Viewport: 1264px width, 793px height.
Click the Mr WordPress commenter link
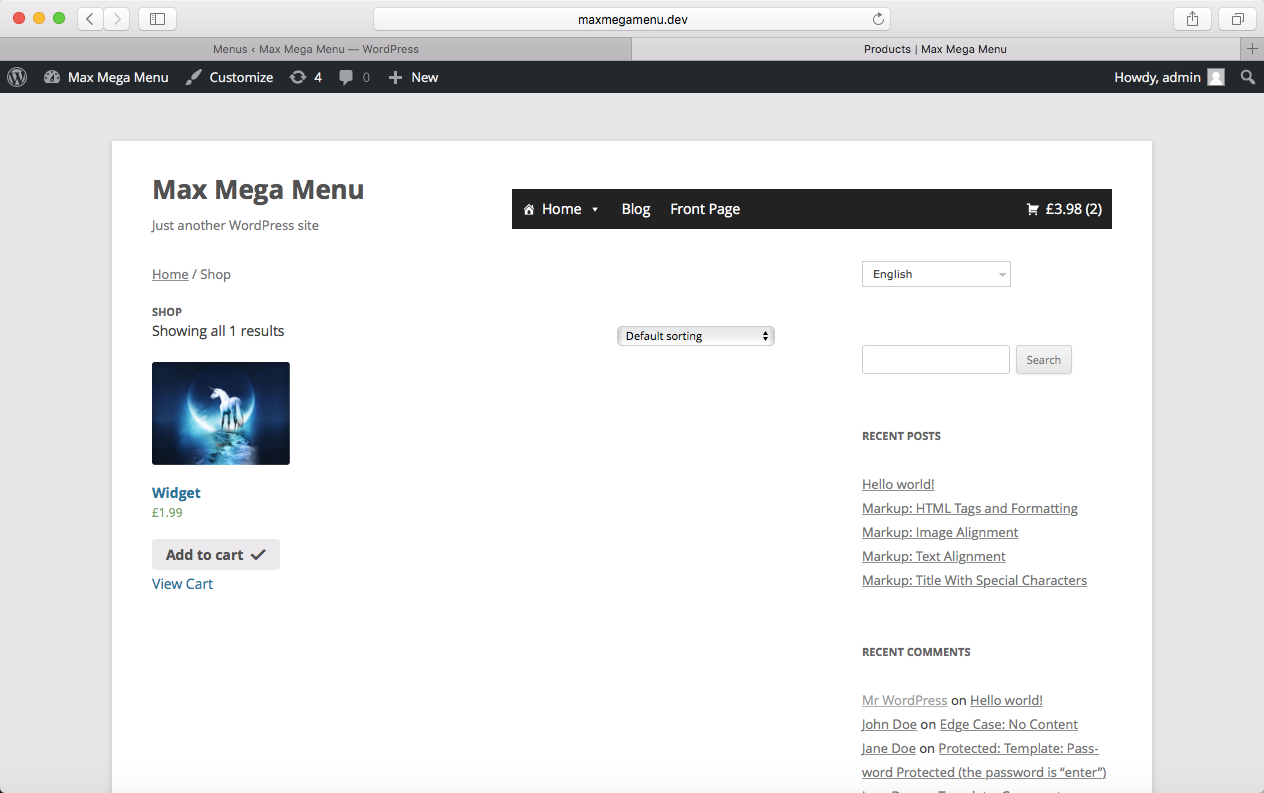pyautogui.click(x=904, y=700)
